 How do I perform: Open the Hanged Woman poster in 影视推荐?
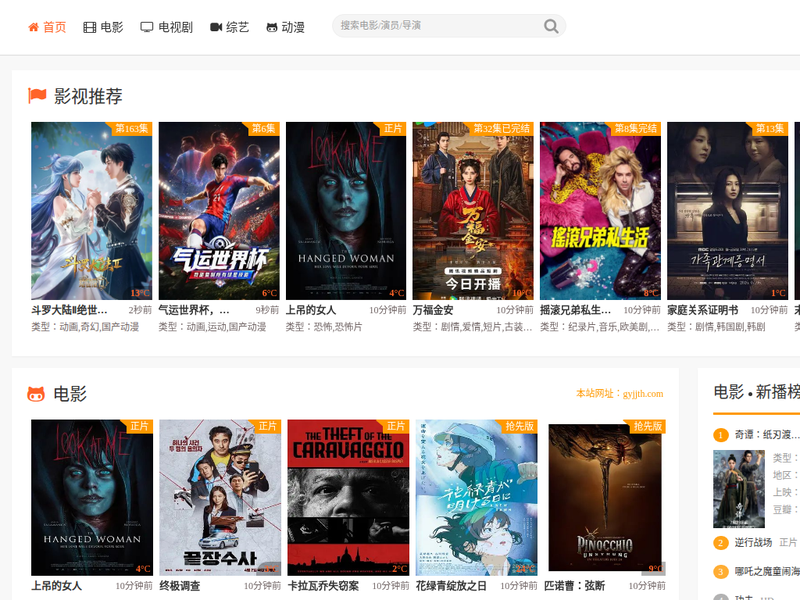pos(346,211)
